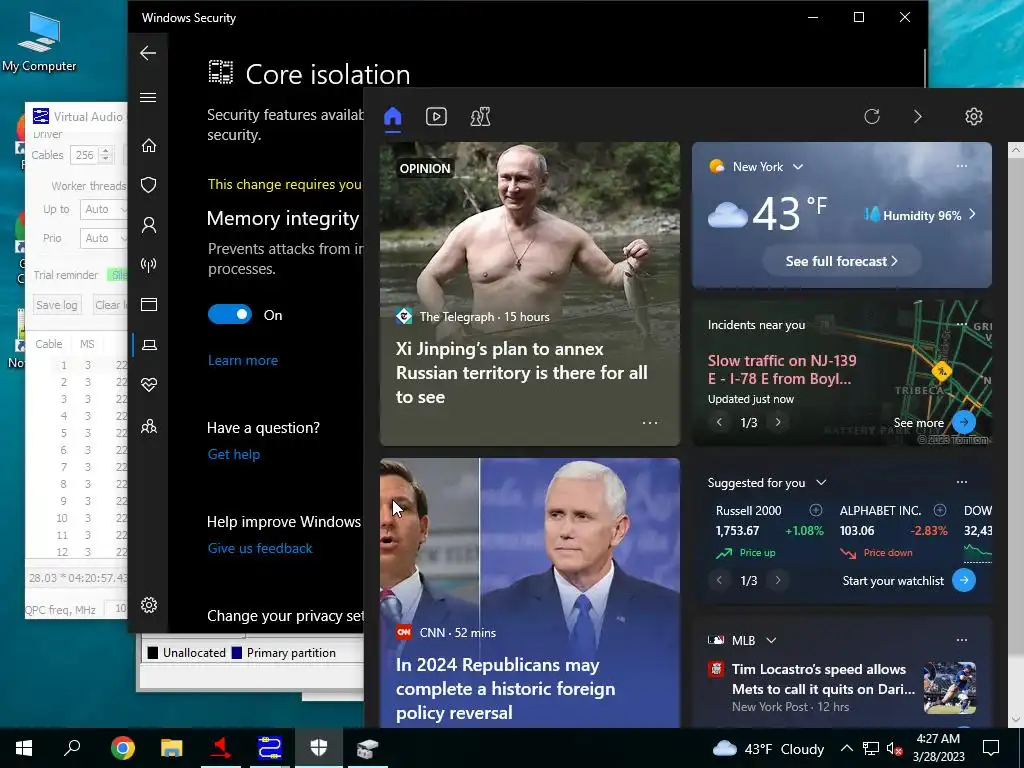Open taskbar weather 43°F Cloudy widget
The image size is (1024, 768).
pyautogui.click(x=768, y=748)
